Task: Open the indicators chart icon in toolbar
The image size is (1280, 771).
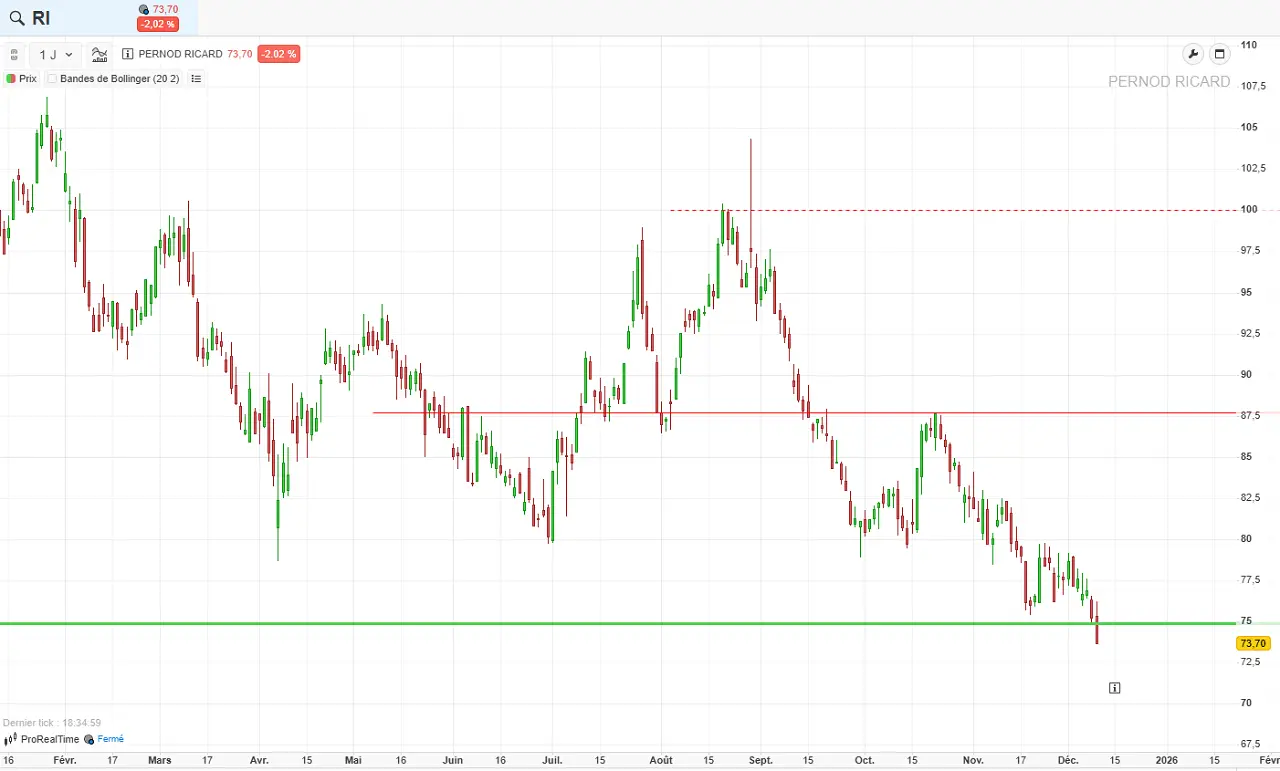Action: [99, 54]
